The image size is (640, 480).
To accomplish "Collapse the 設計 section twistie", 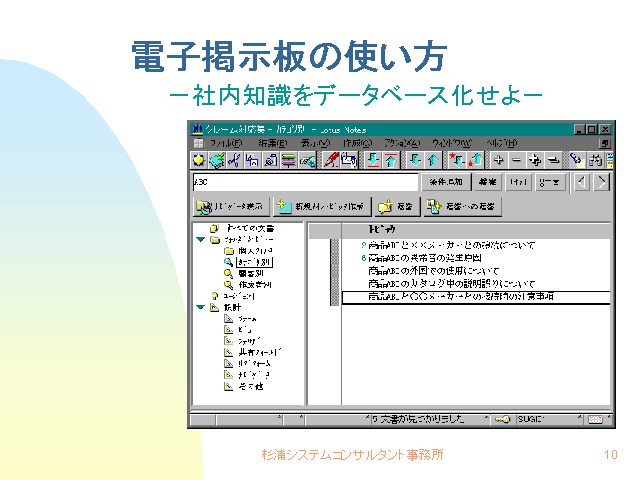I will pos(200,306).
